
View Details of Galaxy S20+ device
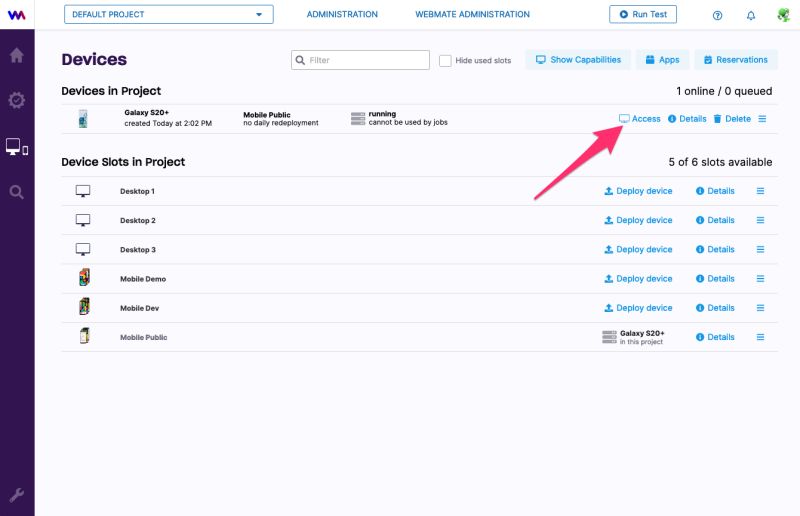[x=687, y=119]
